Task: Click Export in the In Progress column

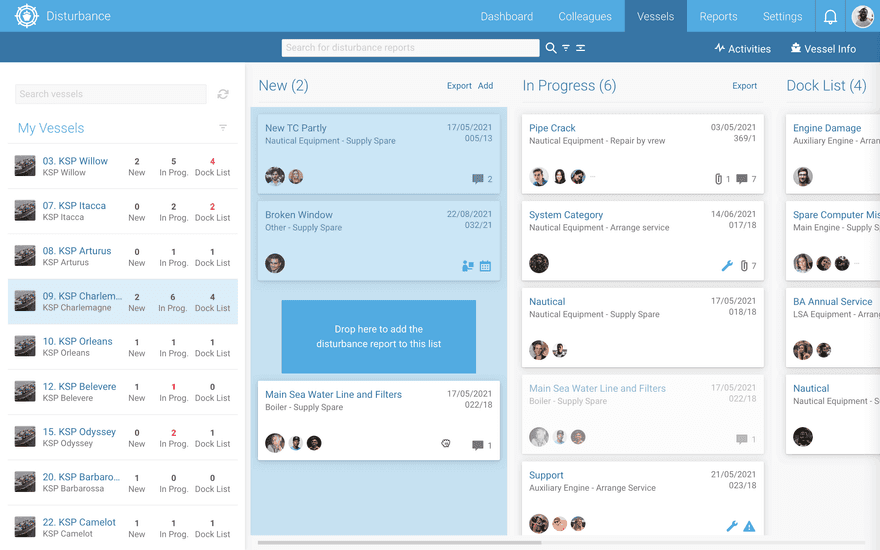Action: [744, 86]
